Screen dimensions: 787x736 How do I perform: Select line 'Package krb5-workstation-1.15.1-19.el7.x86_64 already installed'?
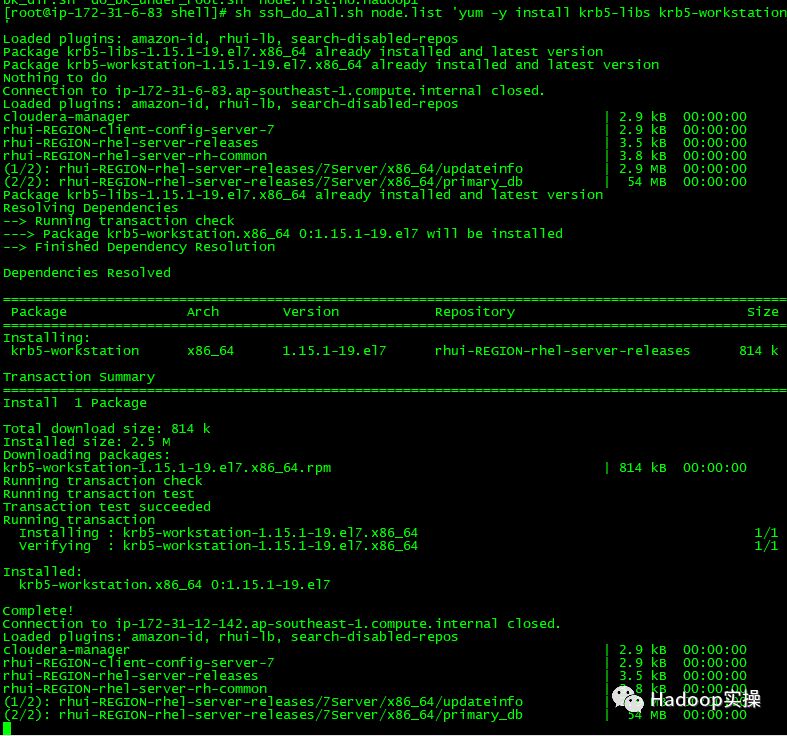pyautogui.click(x=331, y=65)
